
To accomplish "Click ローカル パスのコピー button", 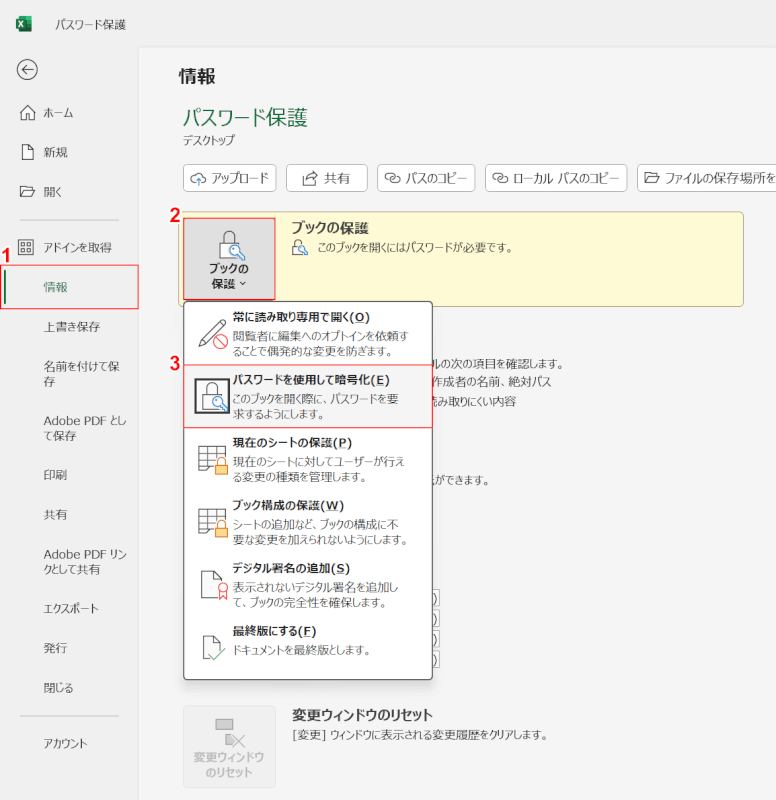I will pyautogui.click(x=556, y=178).
